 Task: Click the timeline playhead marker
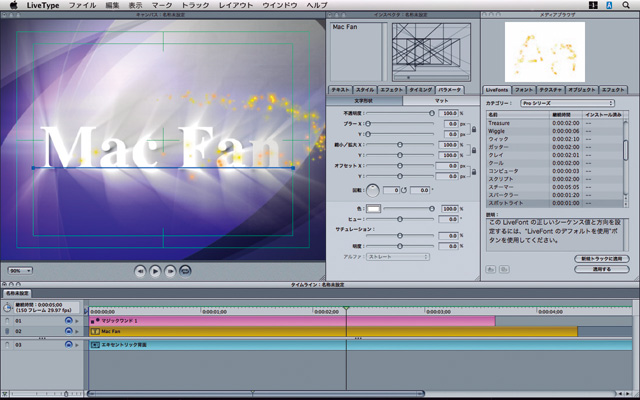click(346, 308)
